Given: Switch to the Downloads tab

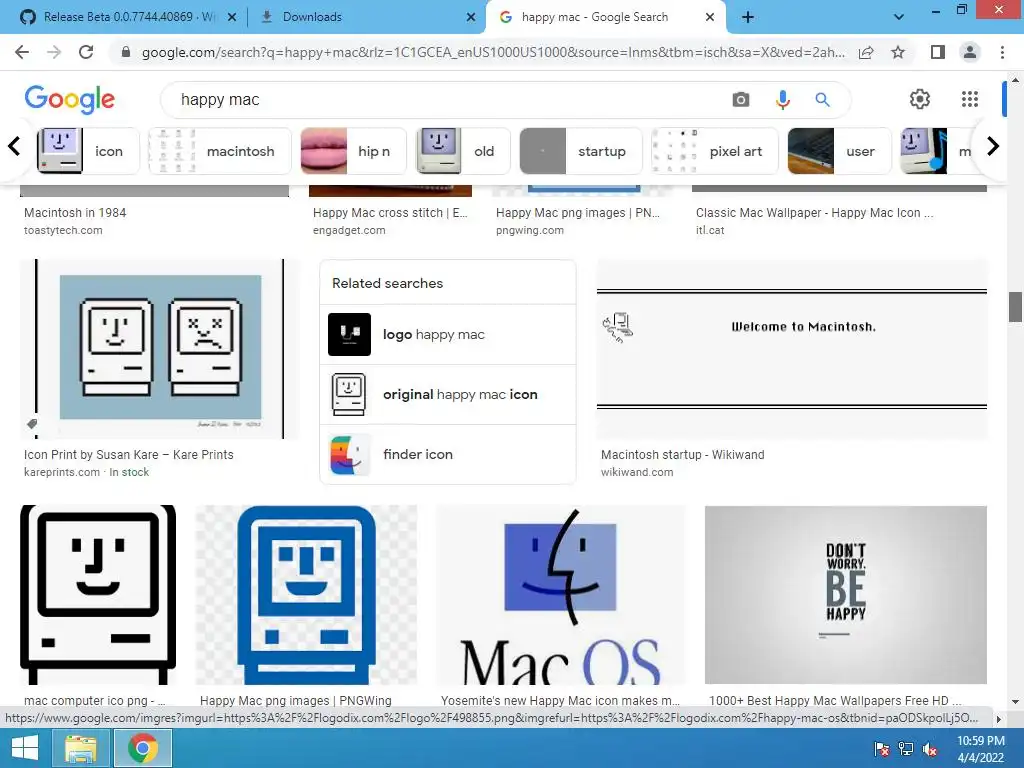Looking at the screenshot, I should (366, 17).
